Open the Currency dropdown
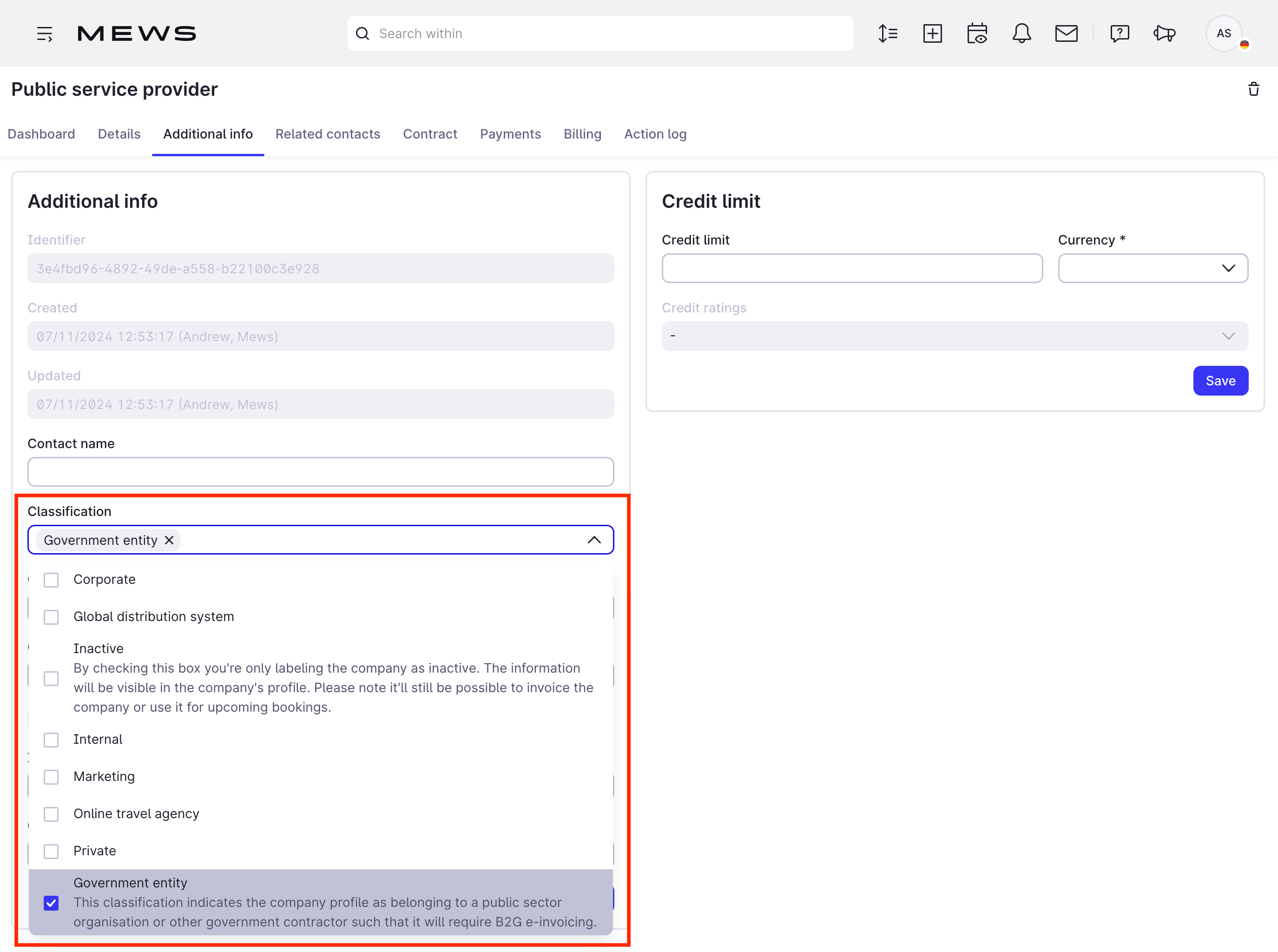 pyautogui.click(x=1153, y=269)
